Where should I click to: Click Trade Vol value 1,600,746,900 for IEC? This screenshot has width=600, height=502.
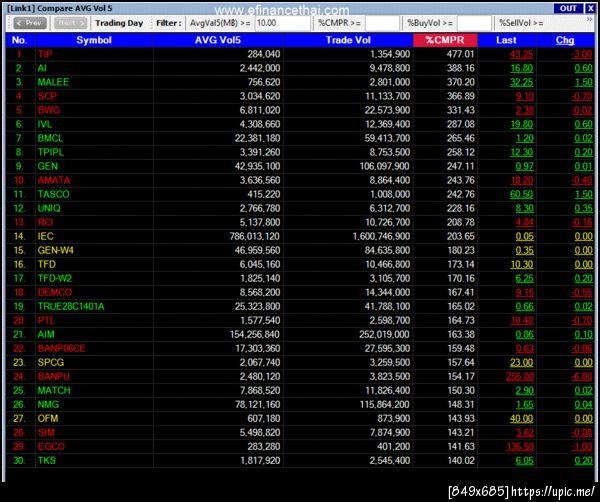click(x=381, y=236)
